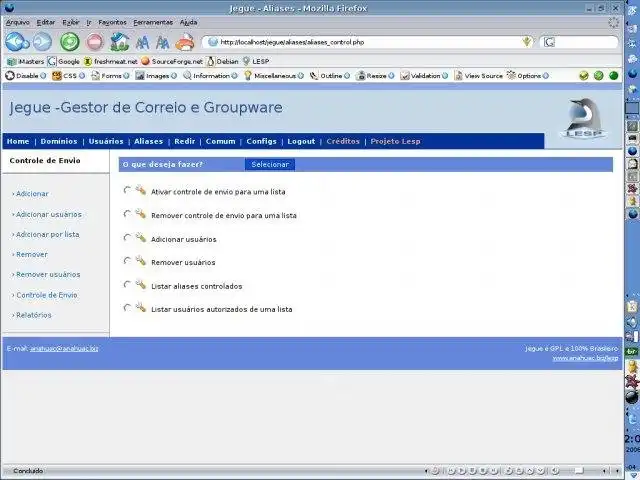The image size is (640, 480).
Task: Open the CSS developer toolbar dropdown
Action: 69,76
